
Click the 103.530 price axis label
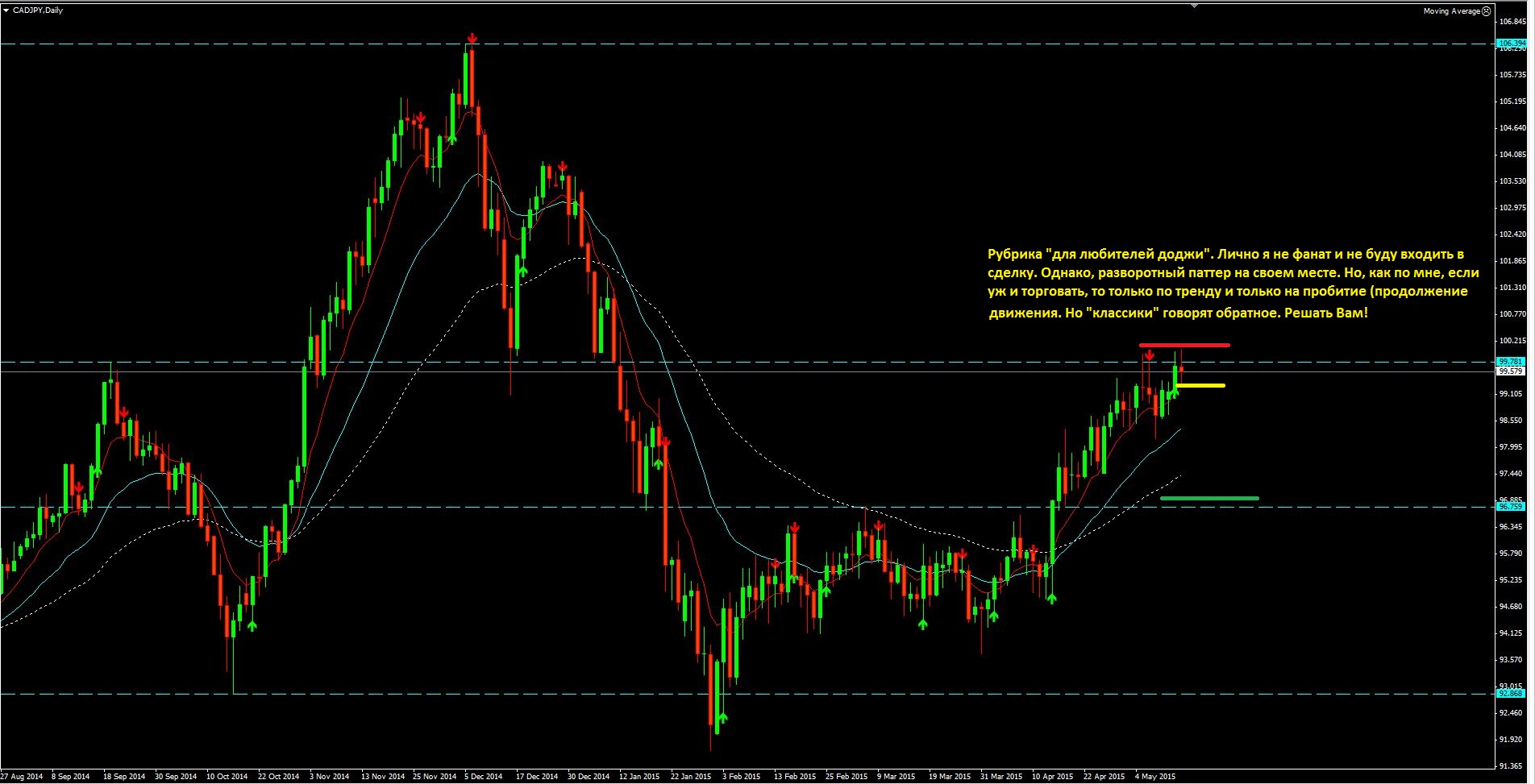pos(1512,181)
